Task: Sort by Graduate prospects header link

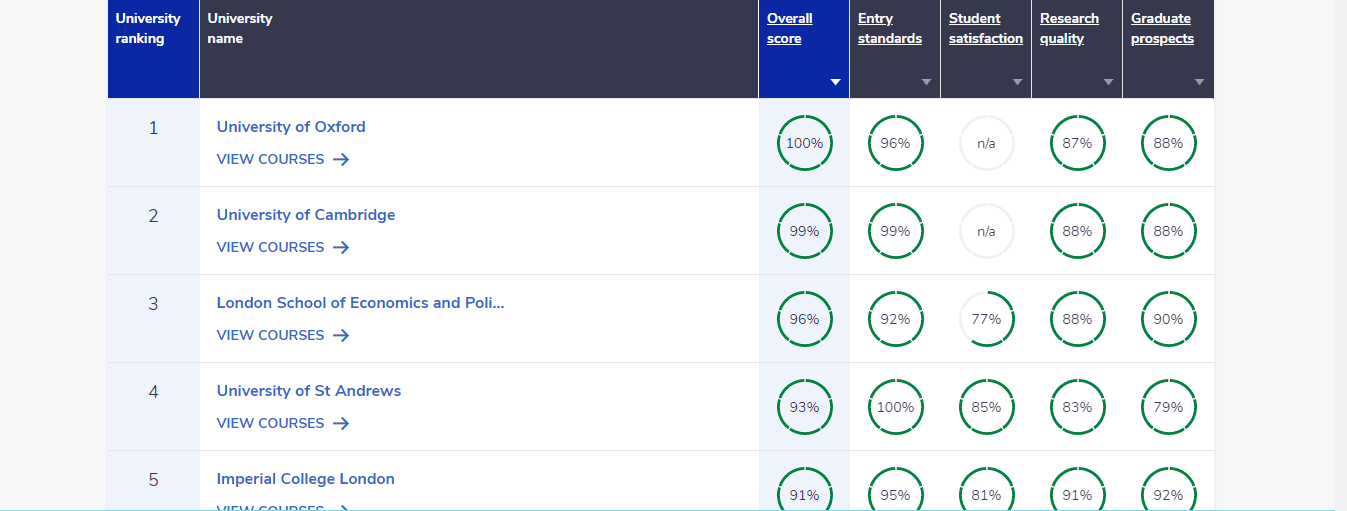Action: (1162, 29)
